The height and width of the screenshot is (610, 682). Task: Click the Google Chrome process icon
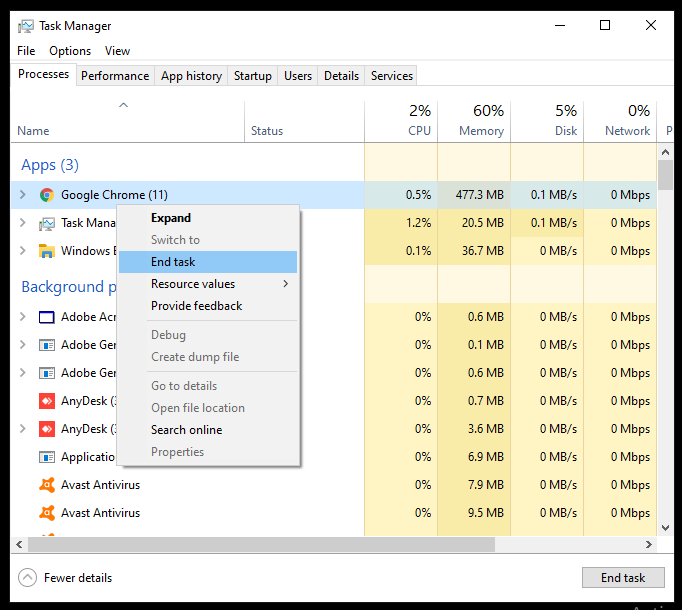pyautogui.click(x=47, y=194)
